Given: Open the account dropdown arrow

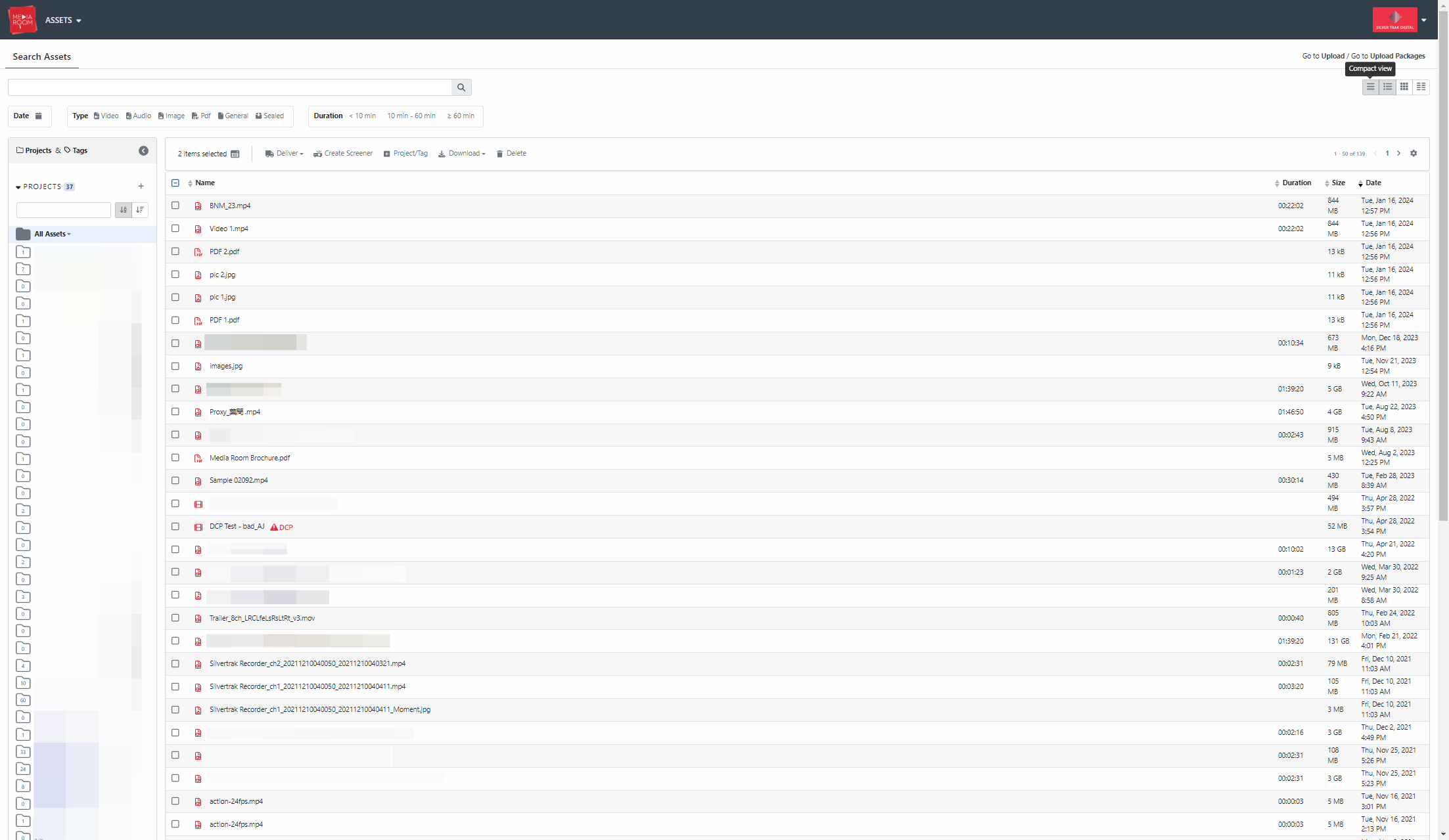Looking at the screenshot, I should pos(1424,20).
